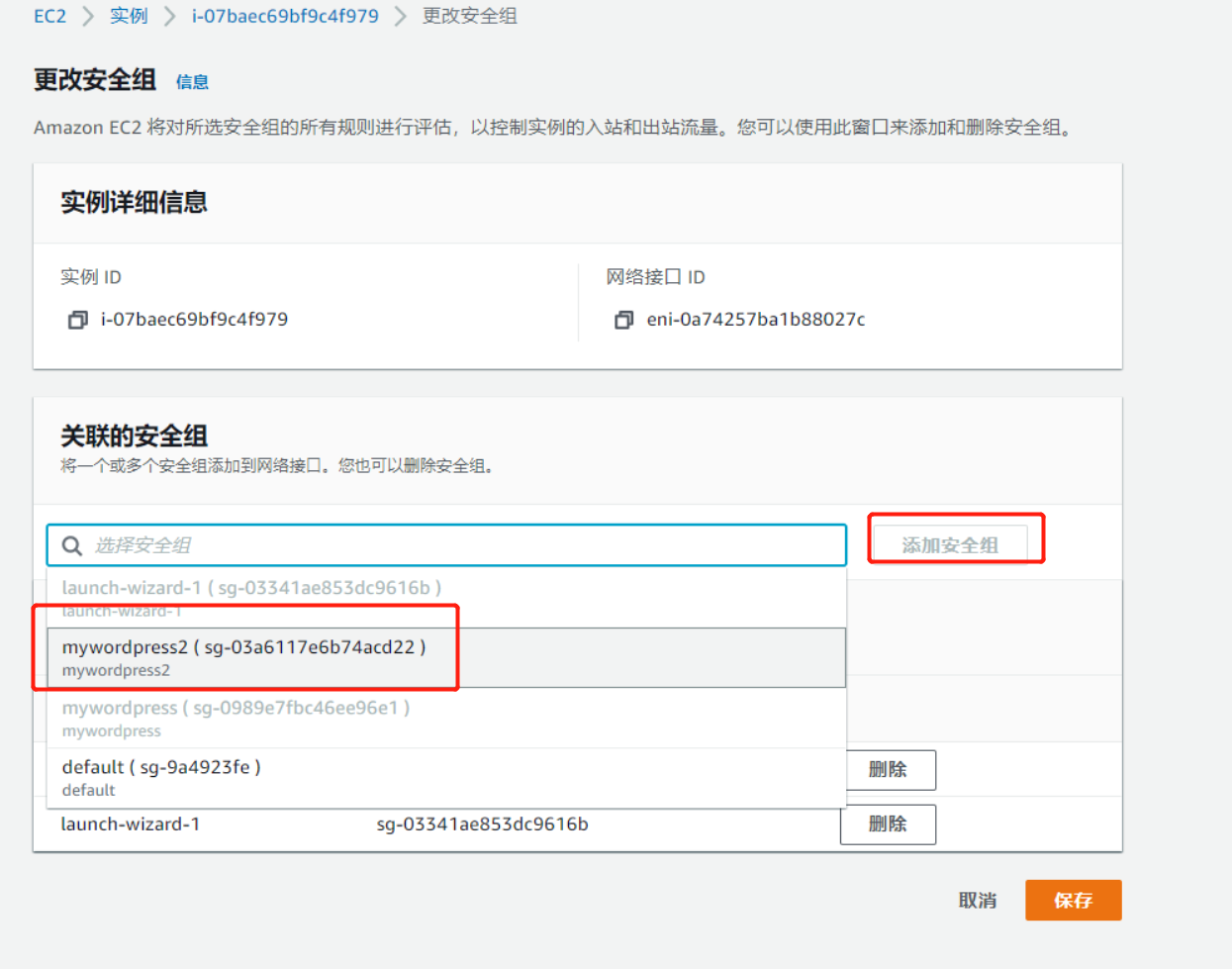Click 取消 to cancel changes
The height and width of the screenshot is (969, 1232).
[978, 901]
